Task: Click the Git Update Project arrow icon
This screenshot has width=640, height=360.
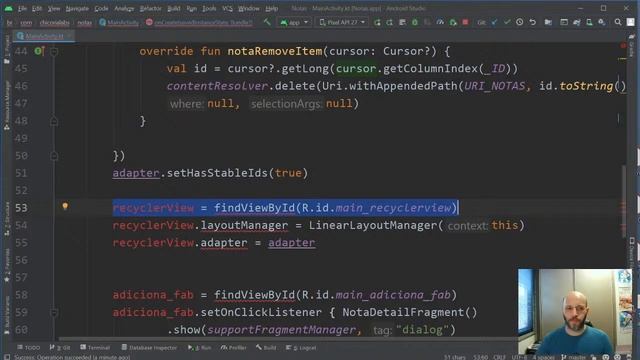Action: coord(494,22)
